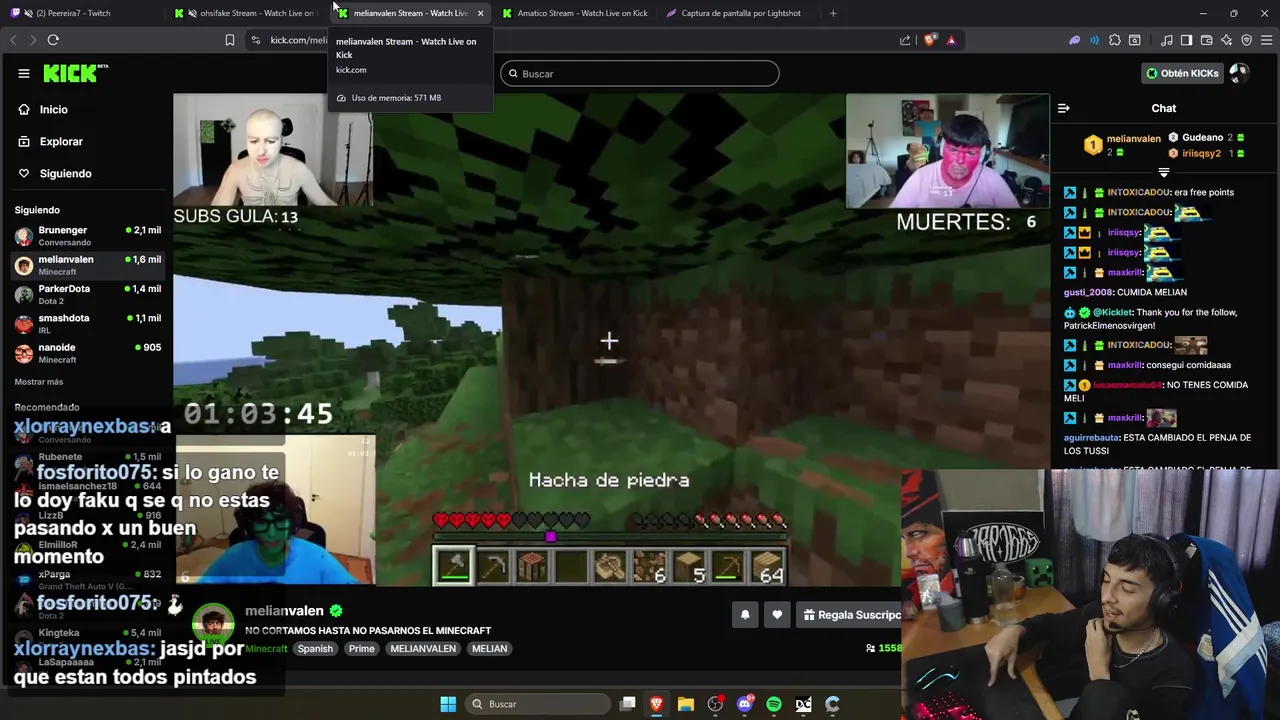
Task: Open Brunenger's channel in Siguiendo list
Action: pos(87,236)
